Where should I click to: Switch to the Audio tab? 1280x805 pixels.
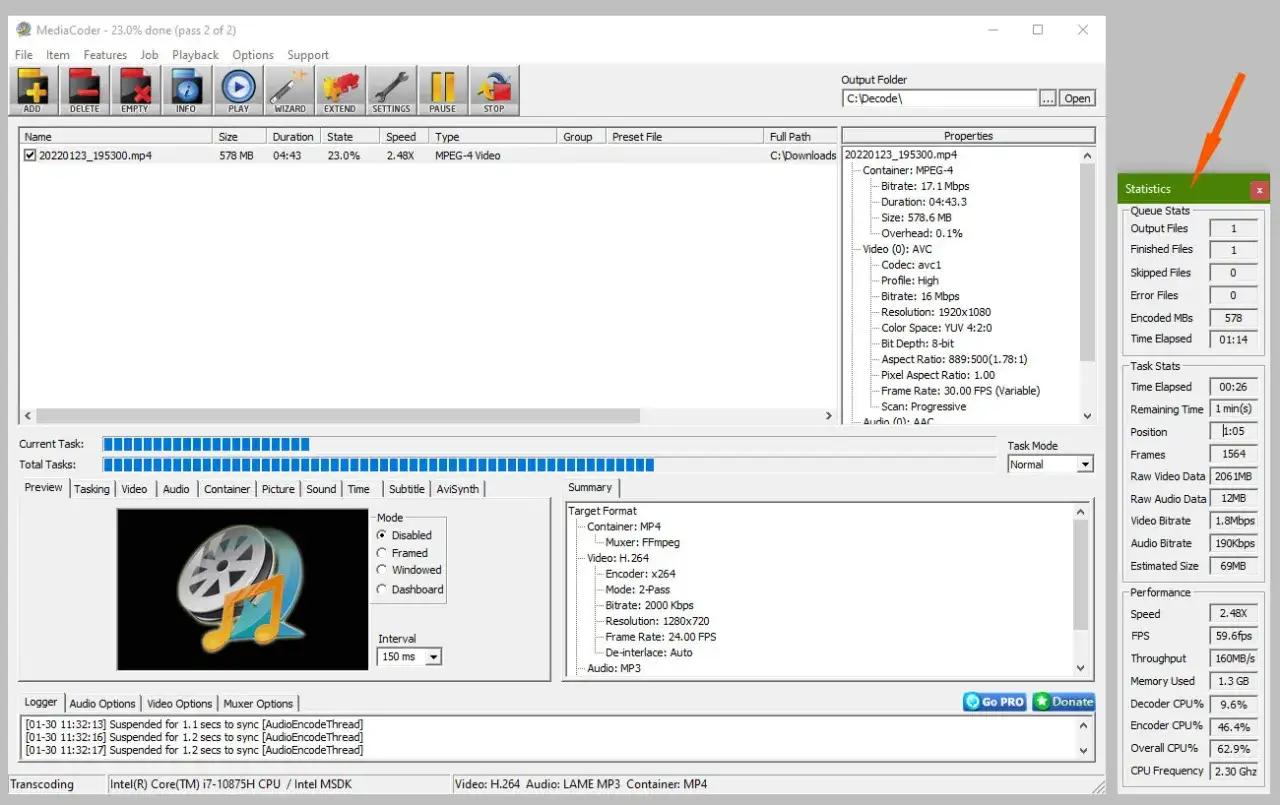[x=176, y=489]
